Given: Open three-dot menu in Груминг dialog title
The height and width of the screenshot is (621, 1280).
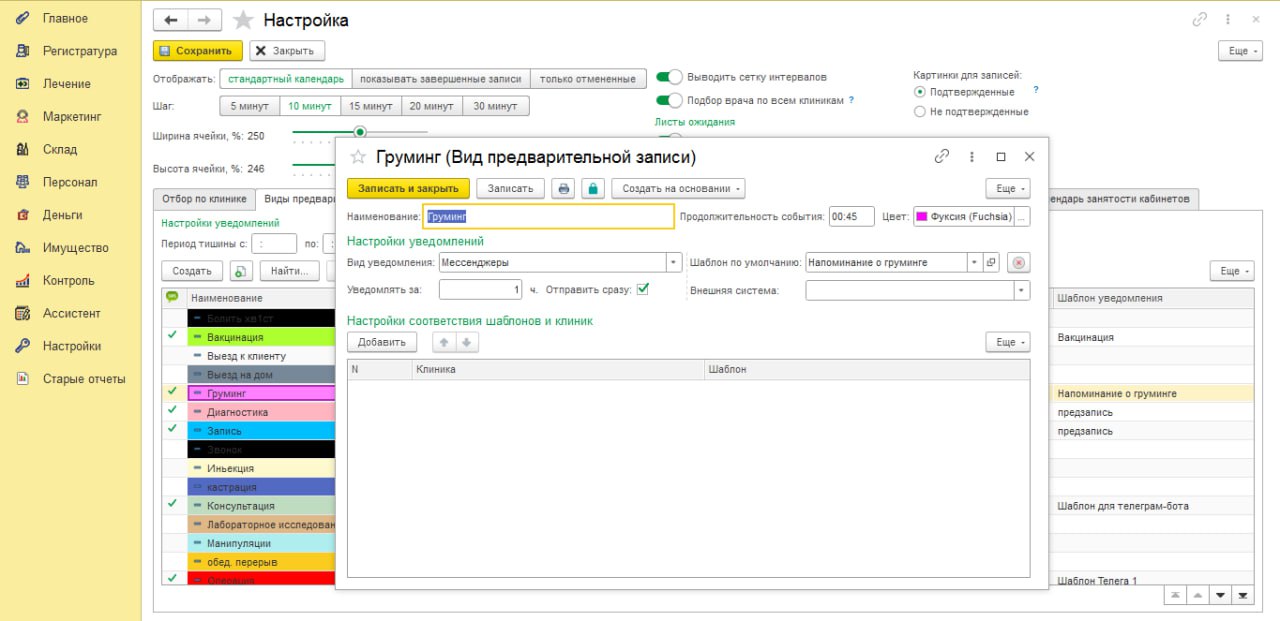Looking at the screenshot, I should coord(972,157).
